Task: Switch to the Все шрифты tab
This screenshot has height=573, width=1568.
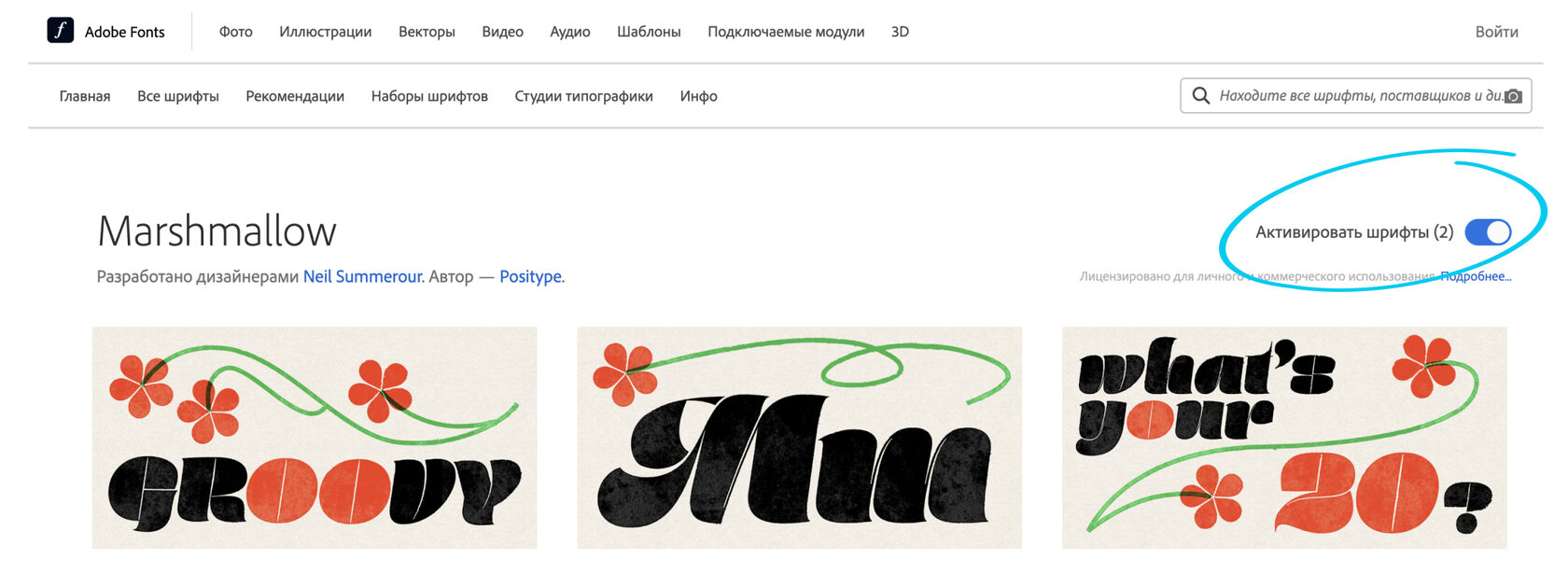Action: [177, 96]
